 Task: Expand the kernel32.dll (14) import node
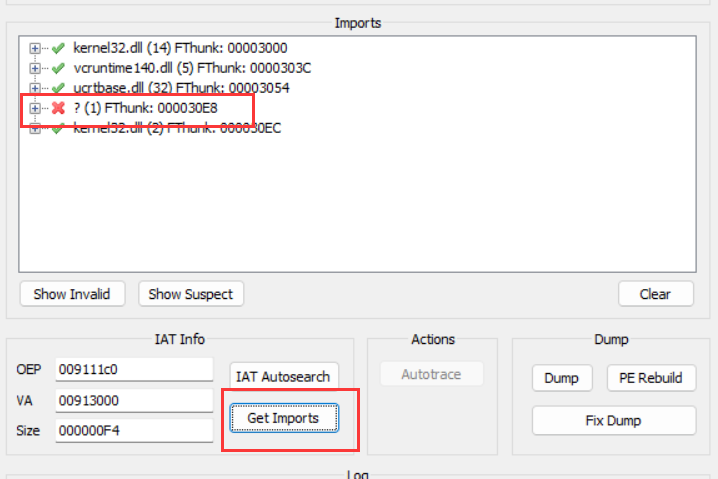click(x=36, y=47)
